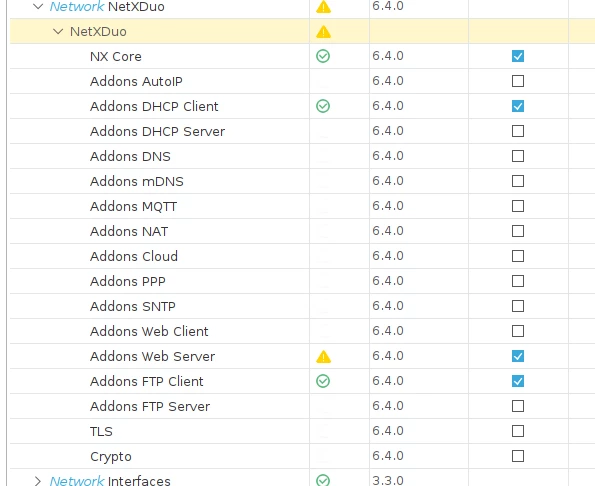The image size is (595, 486).
Task: Click warning icon on Network NetXDuo row
Action: pyautogui.click(x=323, y=6)
